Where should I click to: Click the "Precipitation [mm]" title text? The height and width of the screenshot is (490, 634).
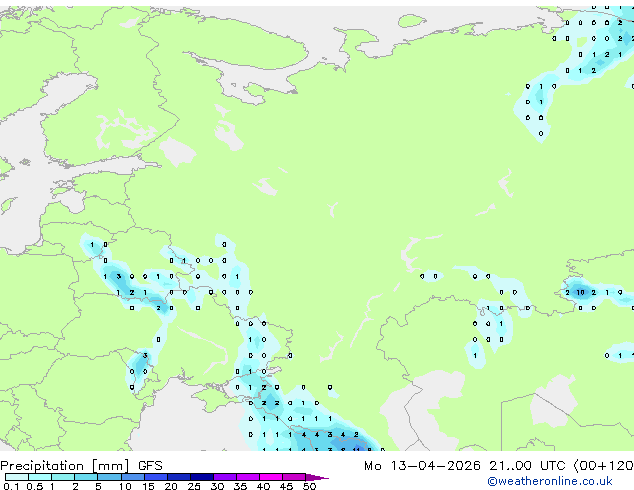pyautogui.click(x=65, y=466)
